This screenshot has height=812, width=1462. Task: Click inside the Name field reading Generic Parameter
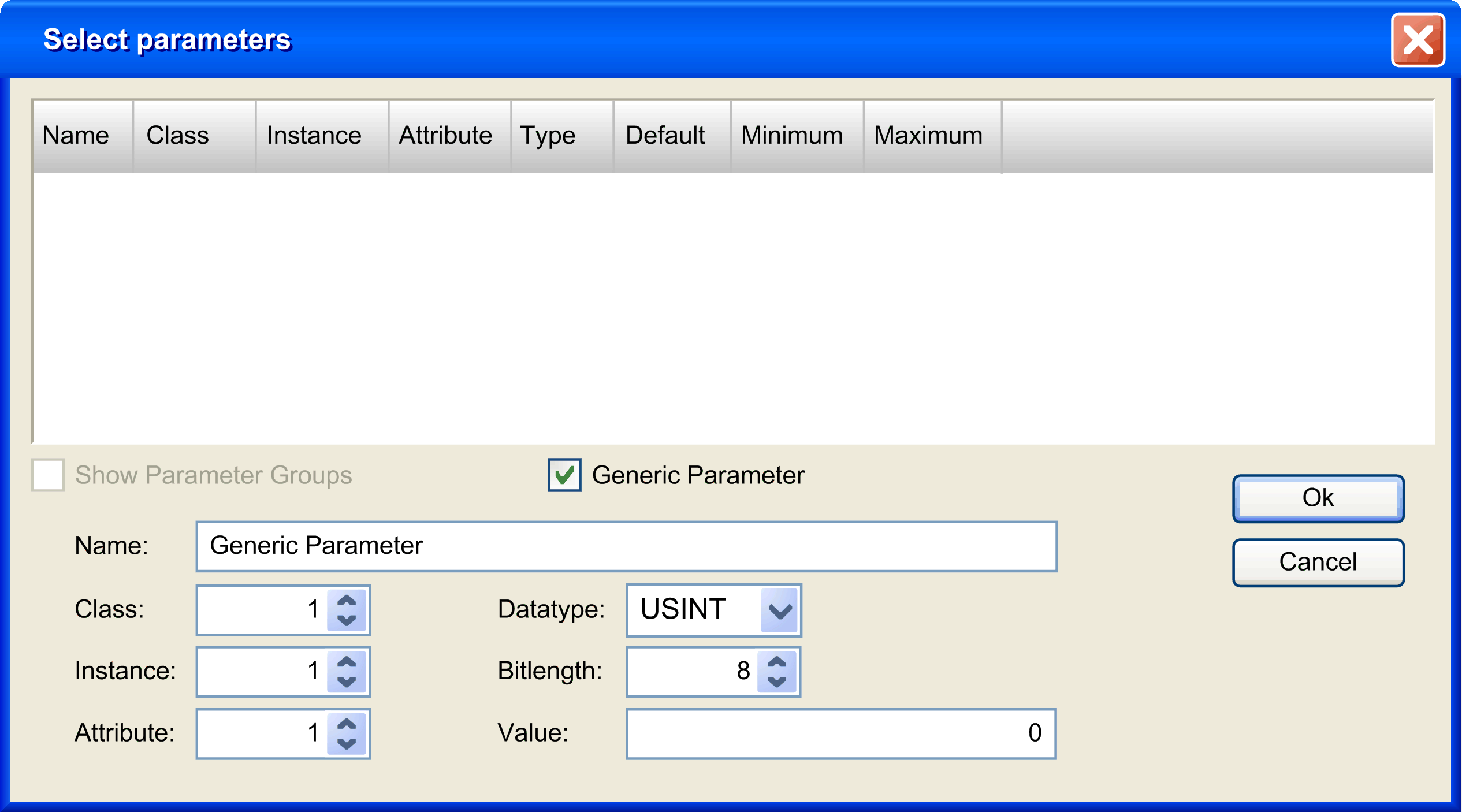point(626,545)
